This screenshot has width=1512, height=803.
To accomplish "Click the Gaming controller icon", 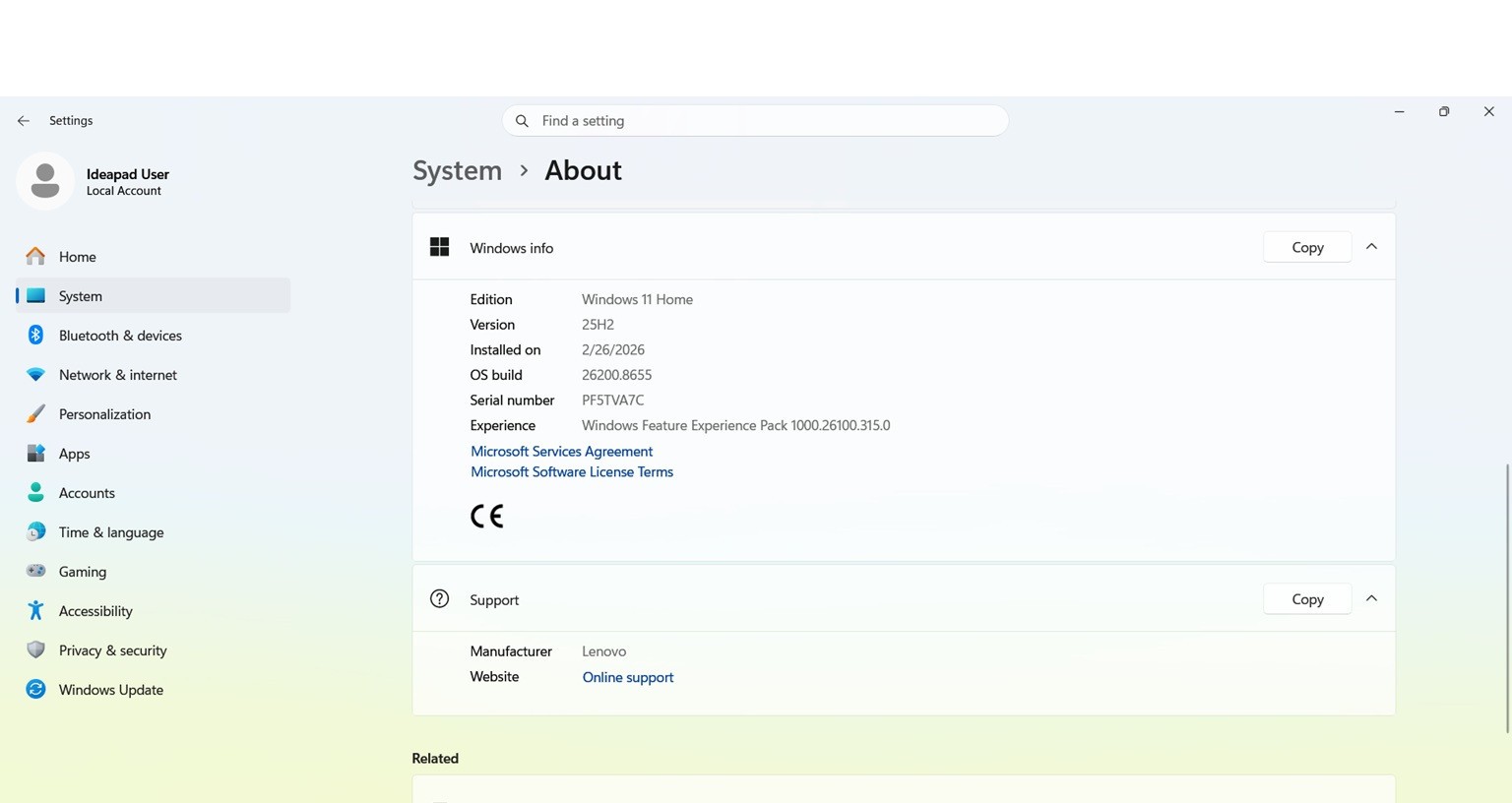I will [35, 571].
